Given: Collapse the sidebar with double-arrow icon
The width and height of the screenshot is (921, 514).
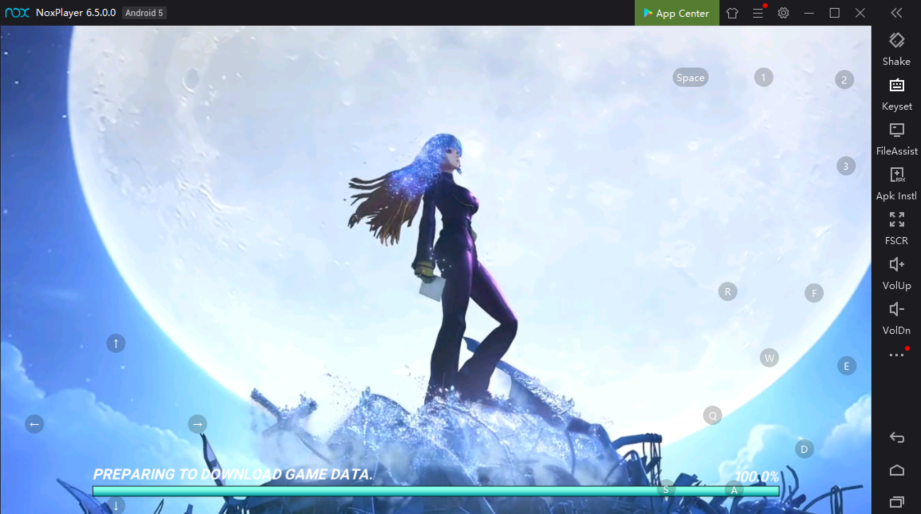Looking at the screenshot, I should pos(896,13).
